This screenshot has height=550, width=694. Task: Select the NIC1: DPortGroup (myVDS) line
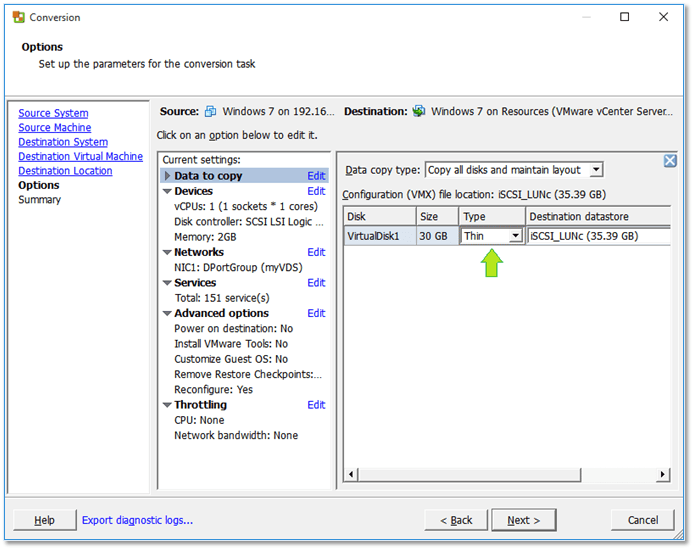tap(239, 268)
